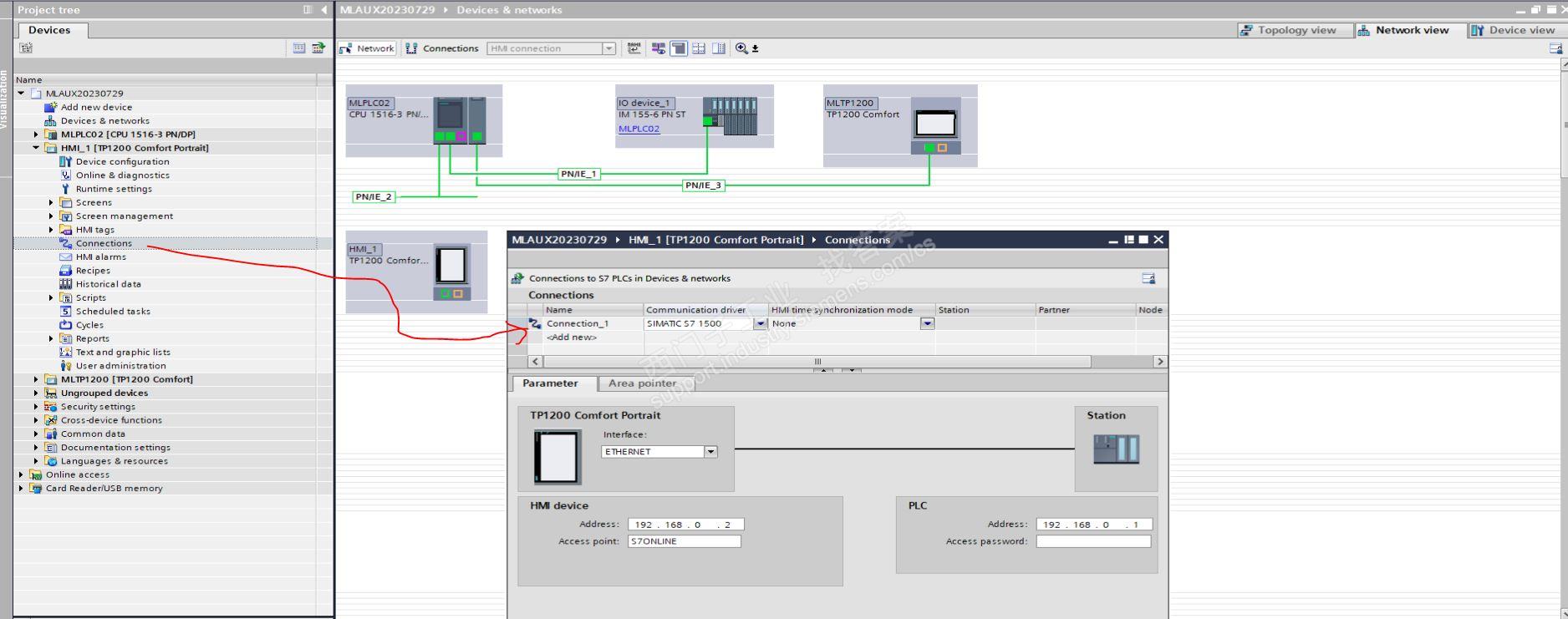
Task: Open HMI alarms tree item
Action: coord(100,256)
